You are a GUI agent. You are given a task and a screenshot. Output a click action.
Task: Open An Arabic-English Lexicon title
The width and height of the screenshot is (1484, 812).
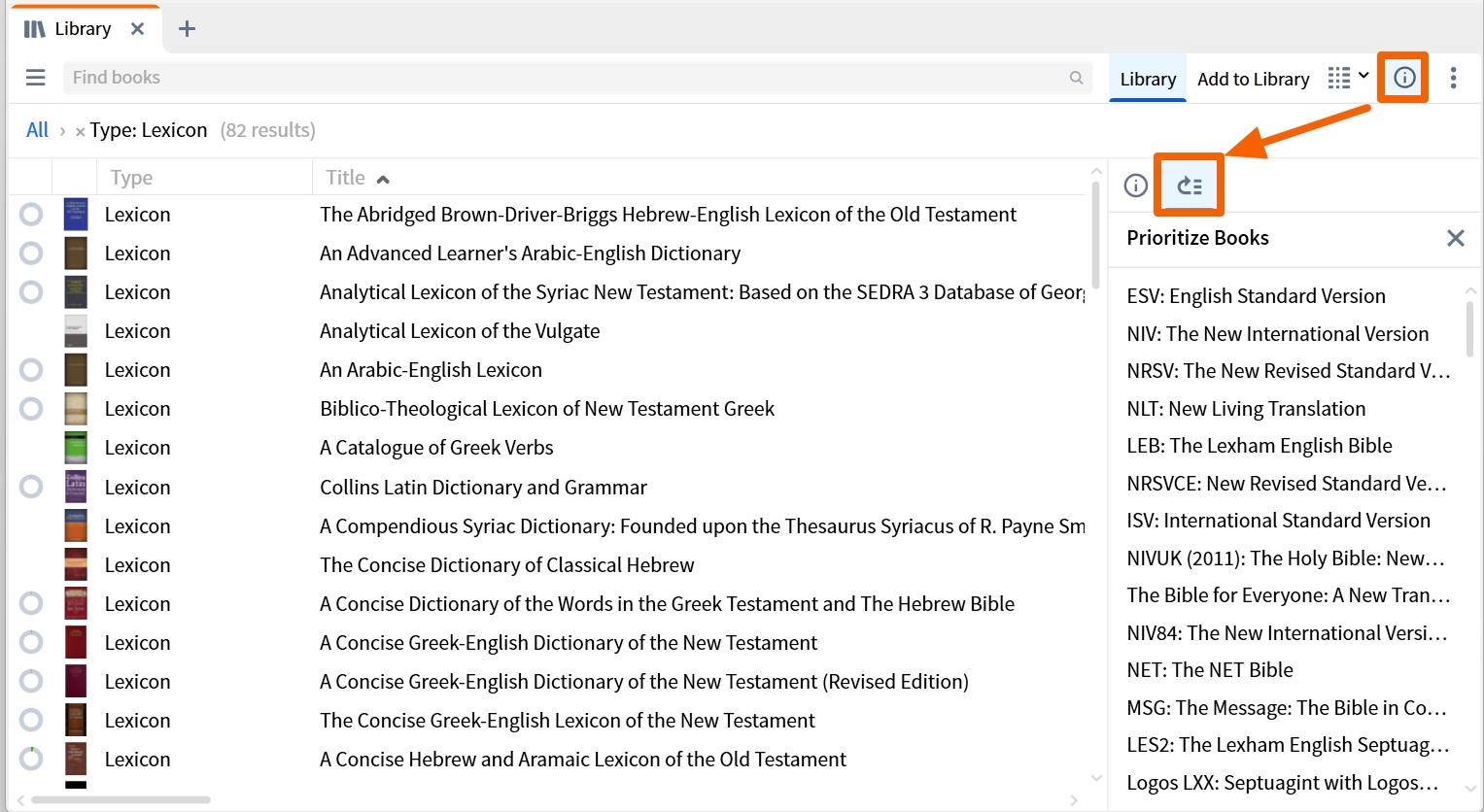[x=431, y=370]
